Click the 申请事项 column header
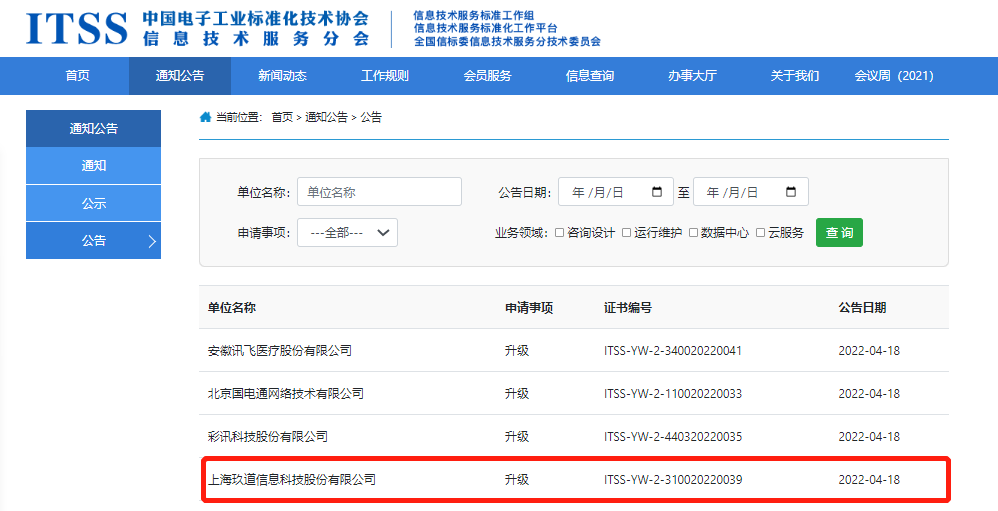998x511 pixels. [x=529, y=308]
